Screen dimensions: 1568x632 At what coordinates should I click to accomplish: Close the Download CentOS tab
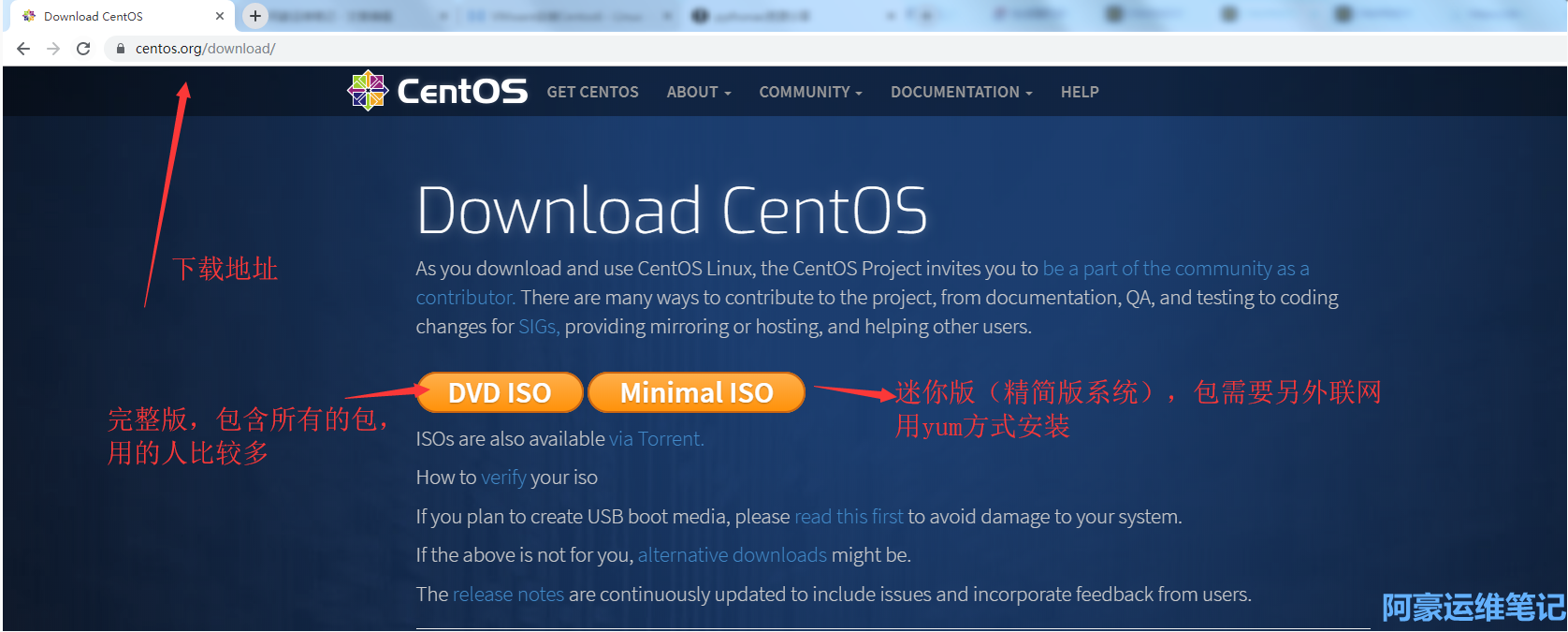pyautogui.click(x=220, y=16)
